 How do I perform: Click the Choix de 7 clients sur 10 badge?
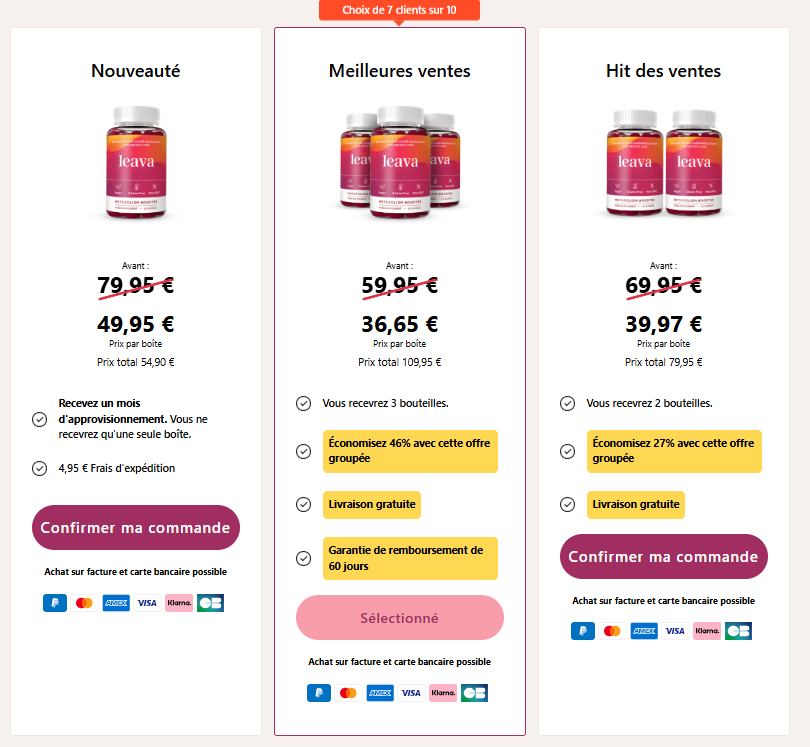pos(399,10)
